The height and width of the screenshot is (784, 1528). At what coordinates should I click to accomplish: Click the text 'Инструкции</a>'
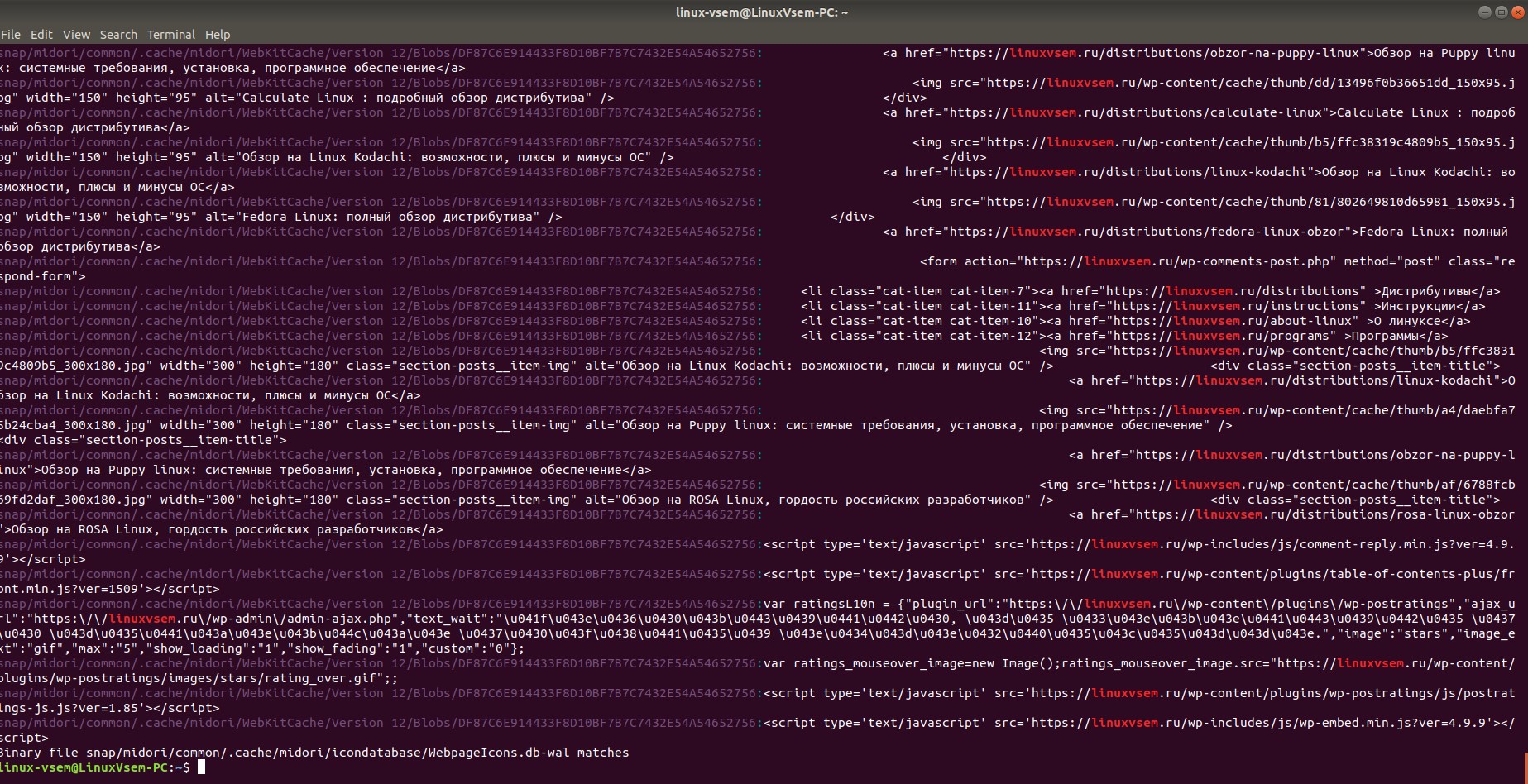pos(1433,306)
